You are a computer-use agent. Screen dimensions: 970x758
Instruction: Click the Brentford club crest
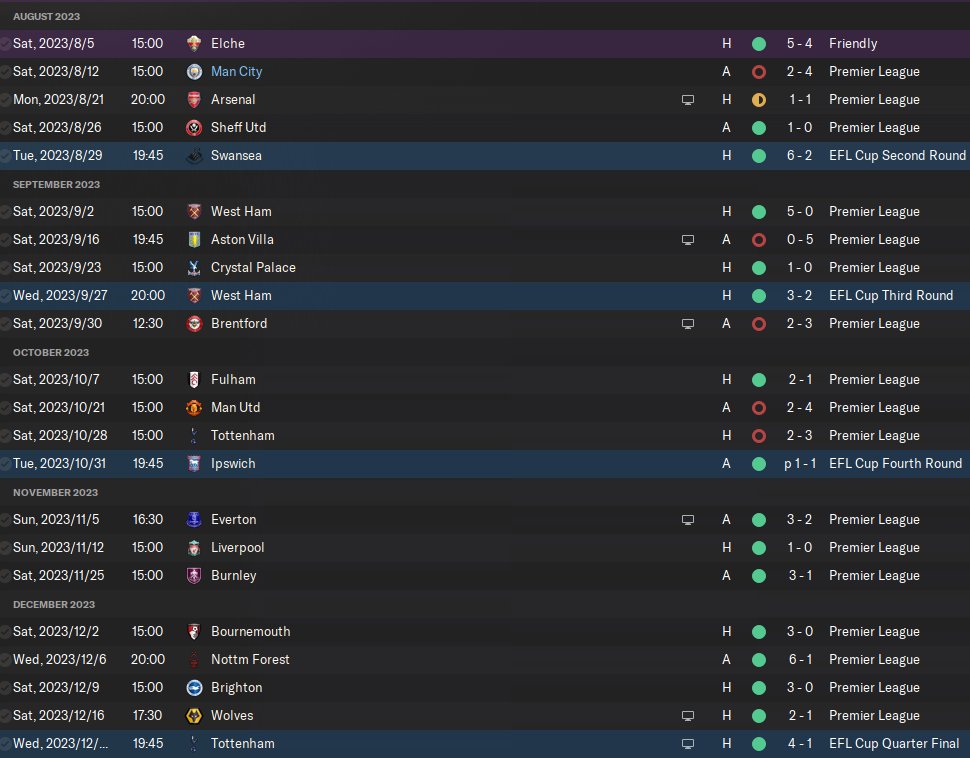click(194, 324)
